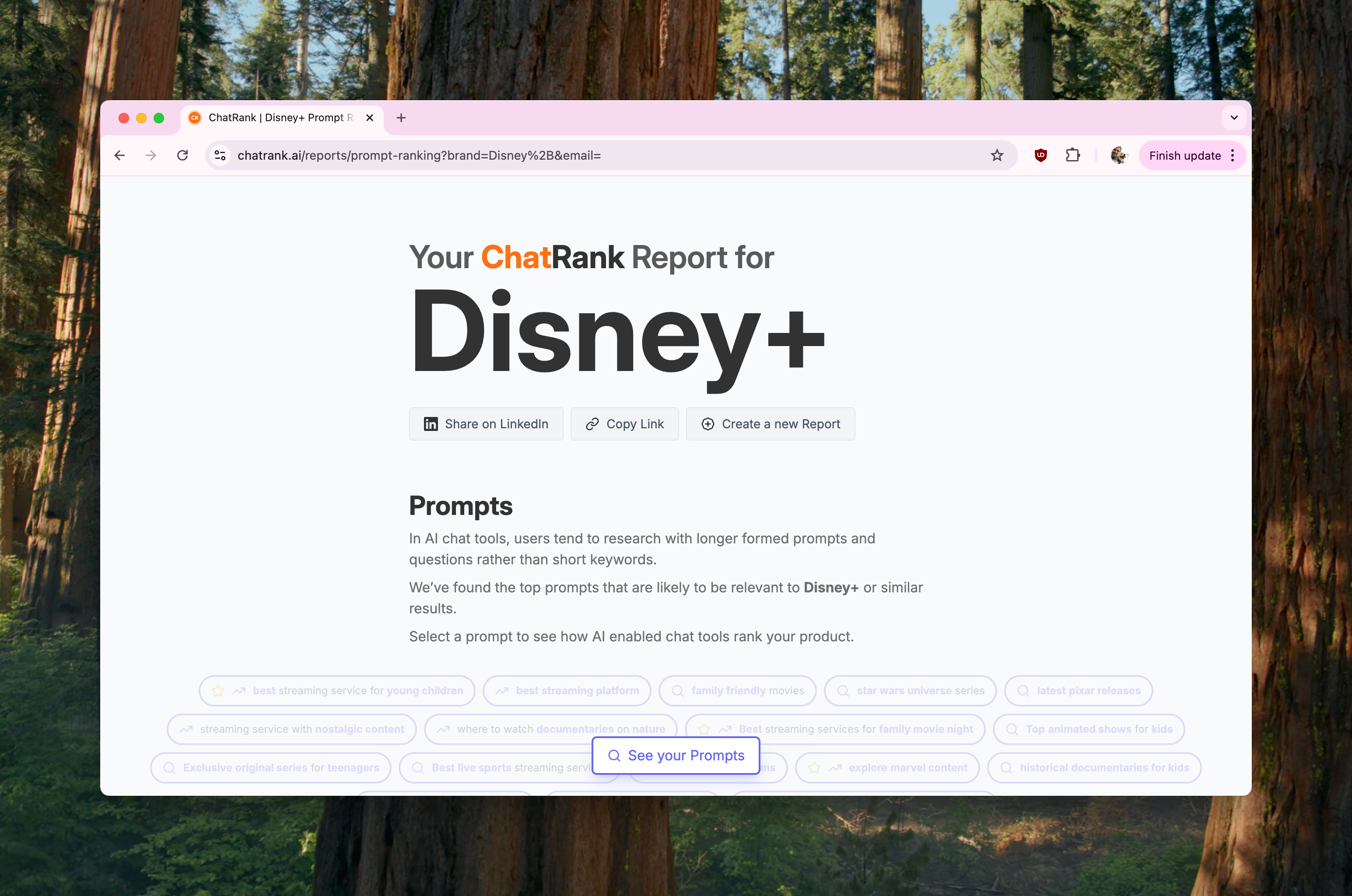Open the uBlock Origin extension

(x=1040, y=155)
